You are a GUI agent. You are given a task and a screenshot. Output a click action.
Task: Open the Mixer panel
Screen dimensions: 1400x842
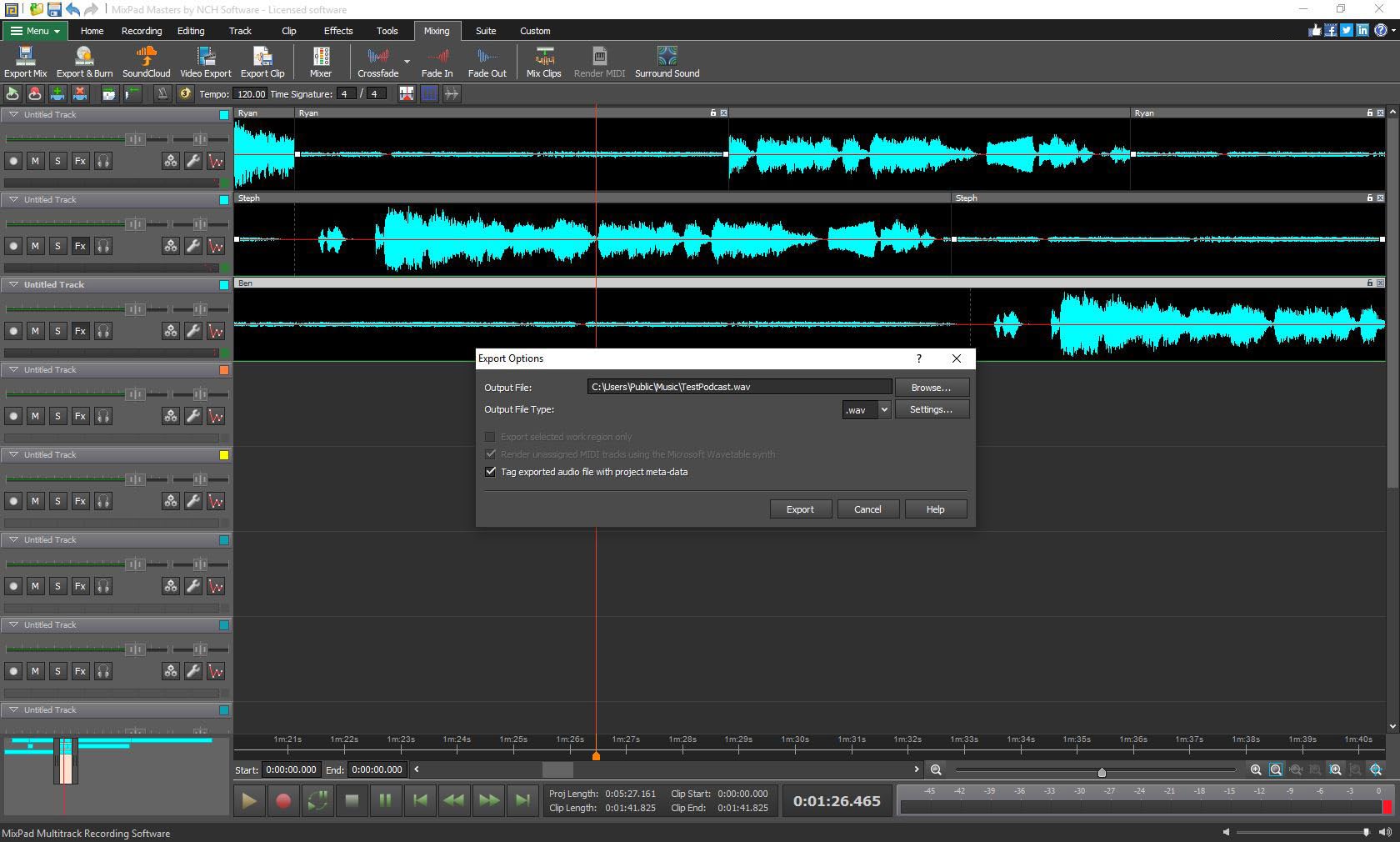tap(321, 61)
